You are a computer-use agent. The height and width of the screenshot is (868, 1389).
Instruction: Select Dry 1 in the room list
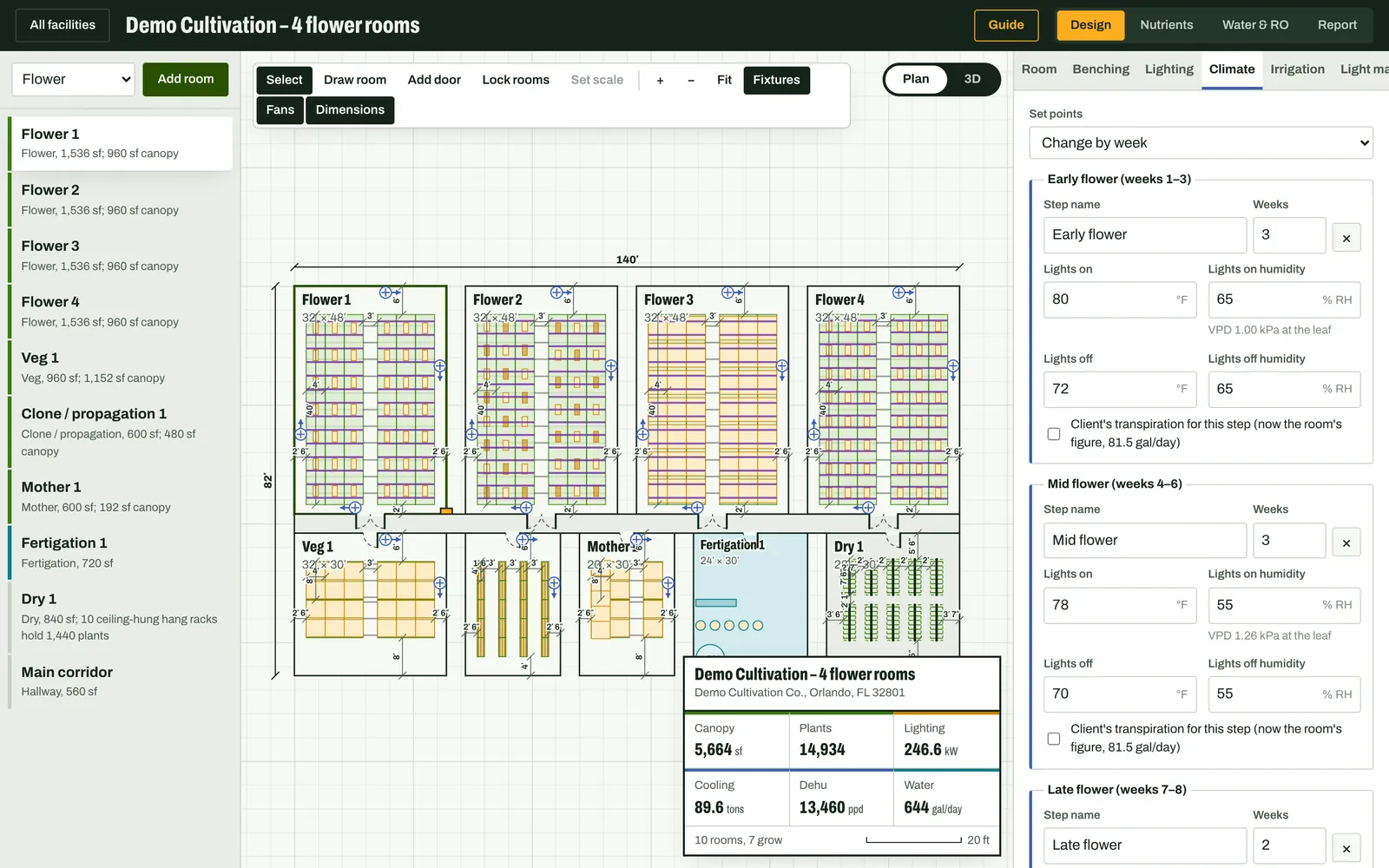[x=121, y=616]
